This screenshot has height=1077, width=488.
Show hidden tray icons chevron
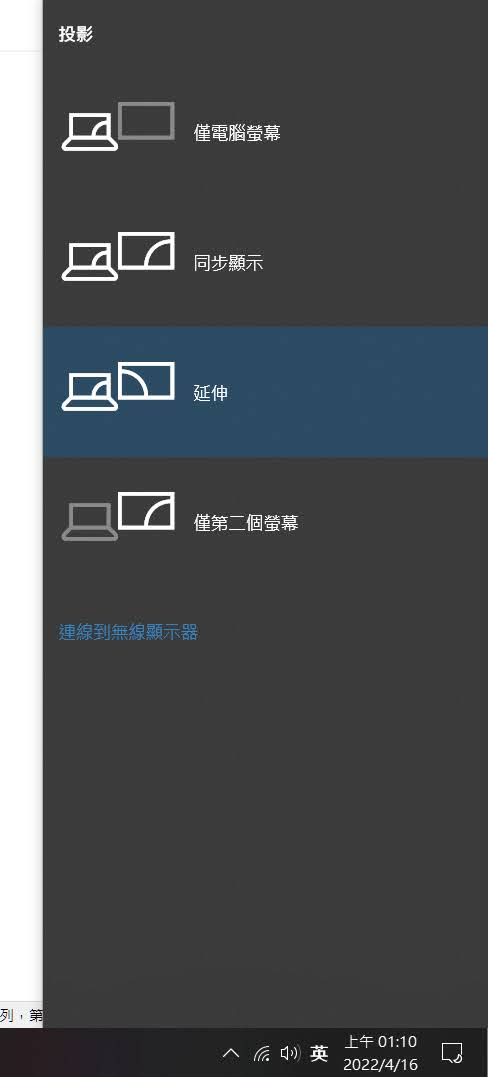[231, 1052]
